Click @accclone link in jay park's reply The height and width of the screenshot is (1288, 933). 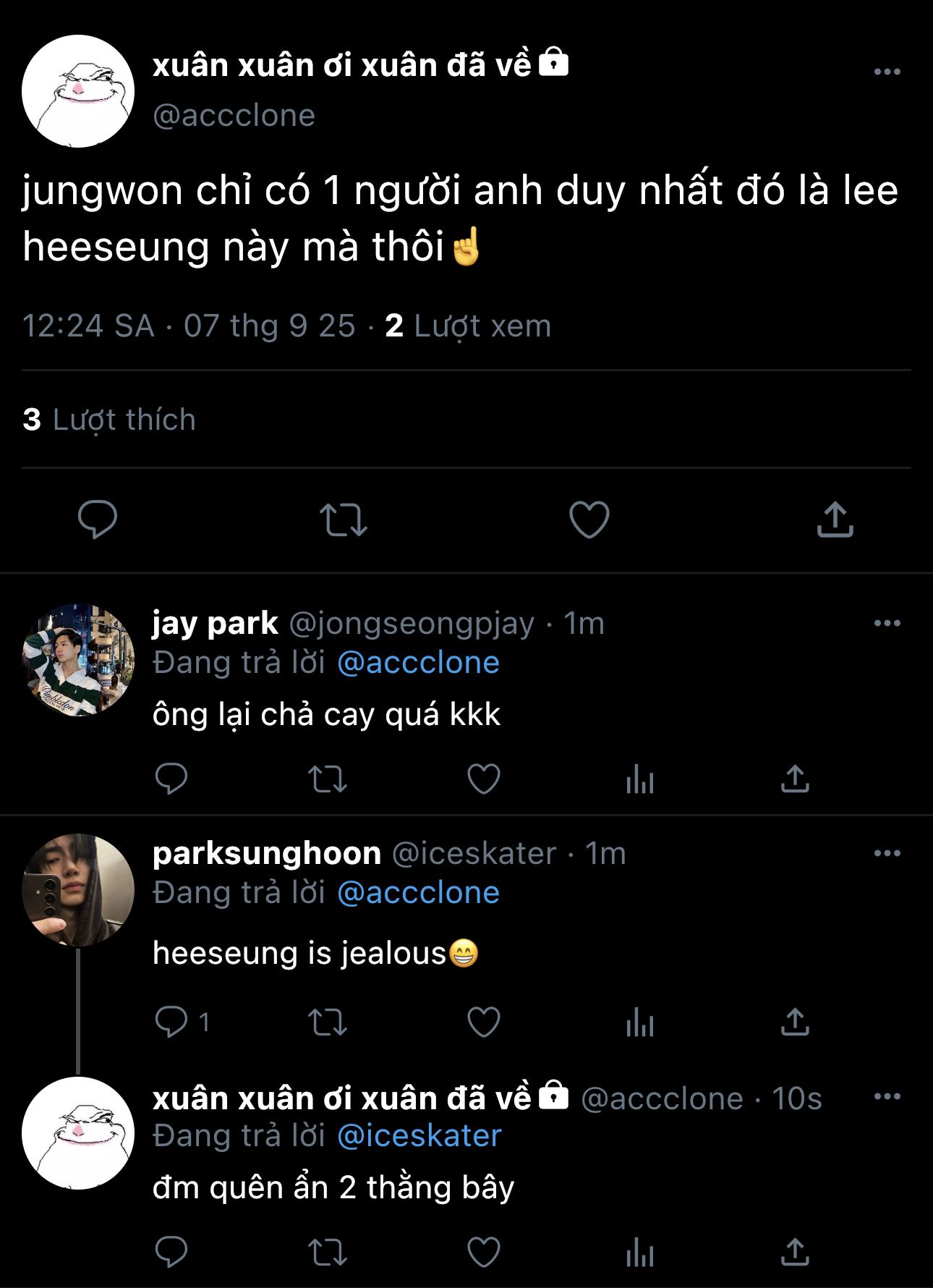[x=419, y=663]
